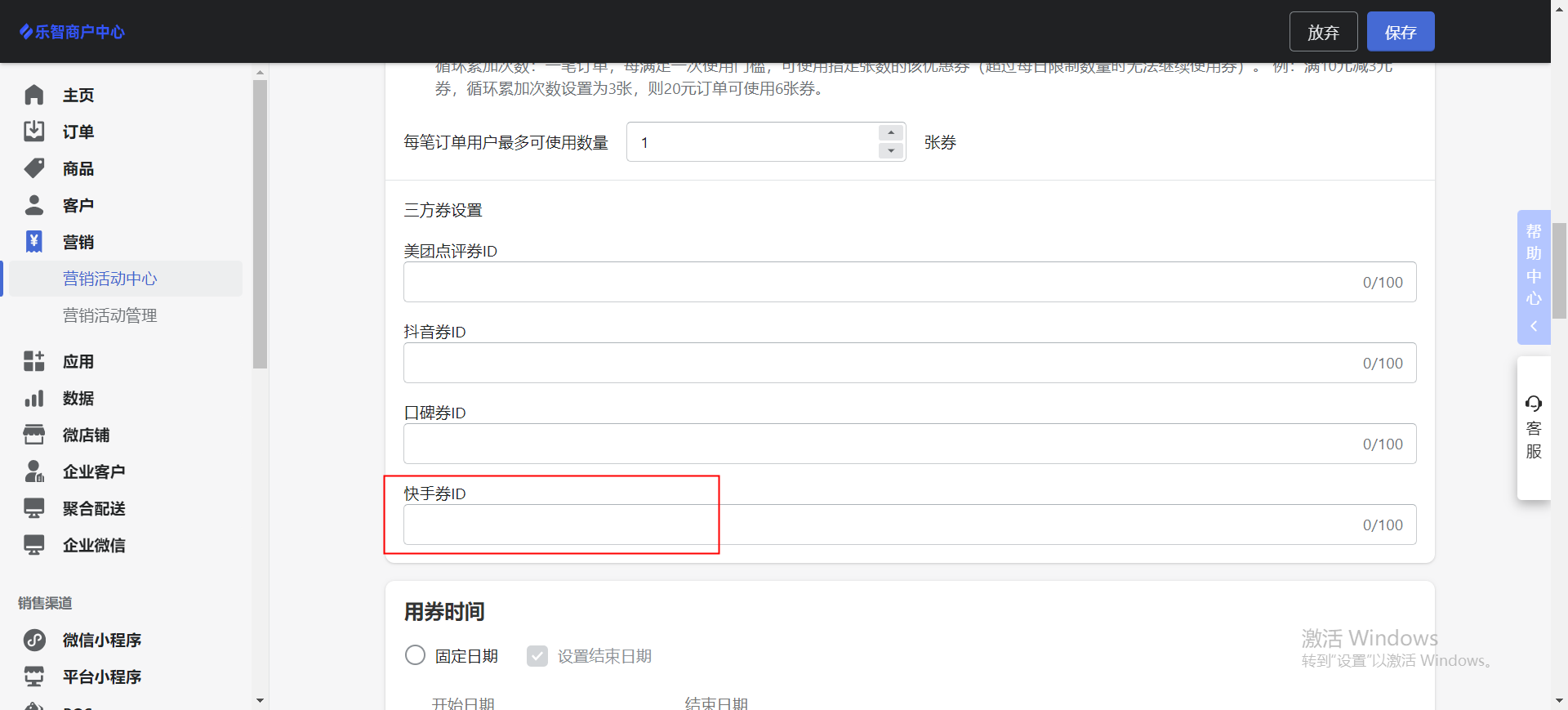Click the 美团点评券ID input field

910,282
